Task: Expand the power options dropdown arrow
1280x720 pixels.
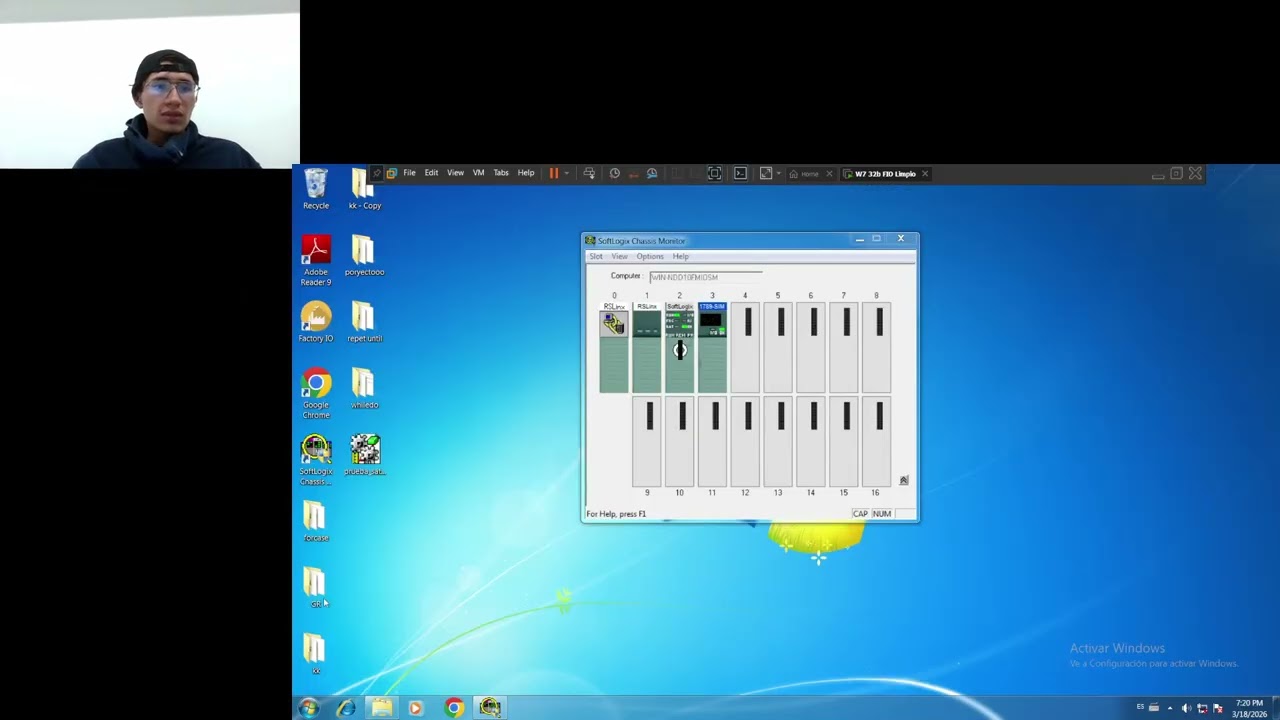Action: click(x=566, y=174)
